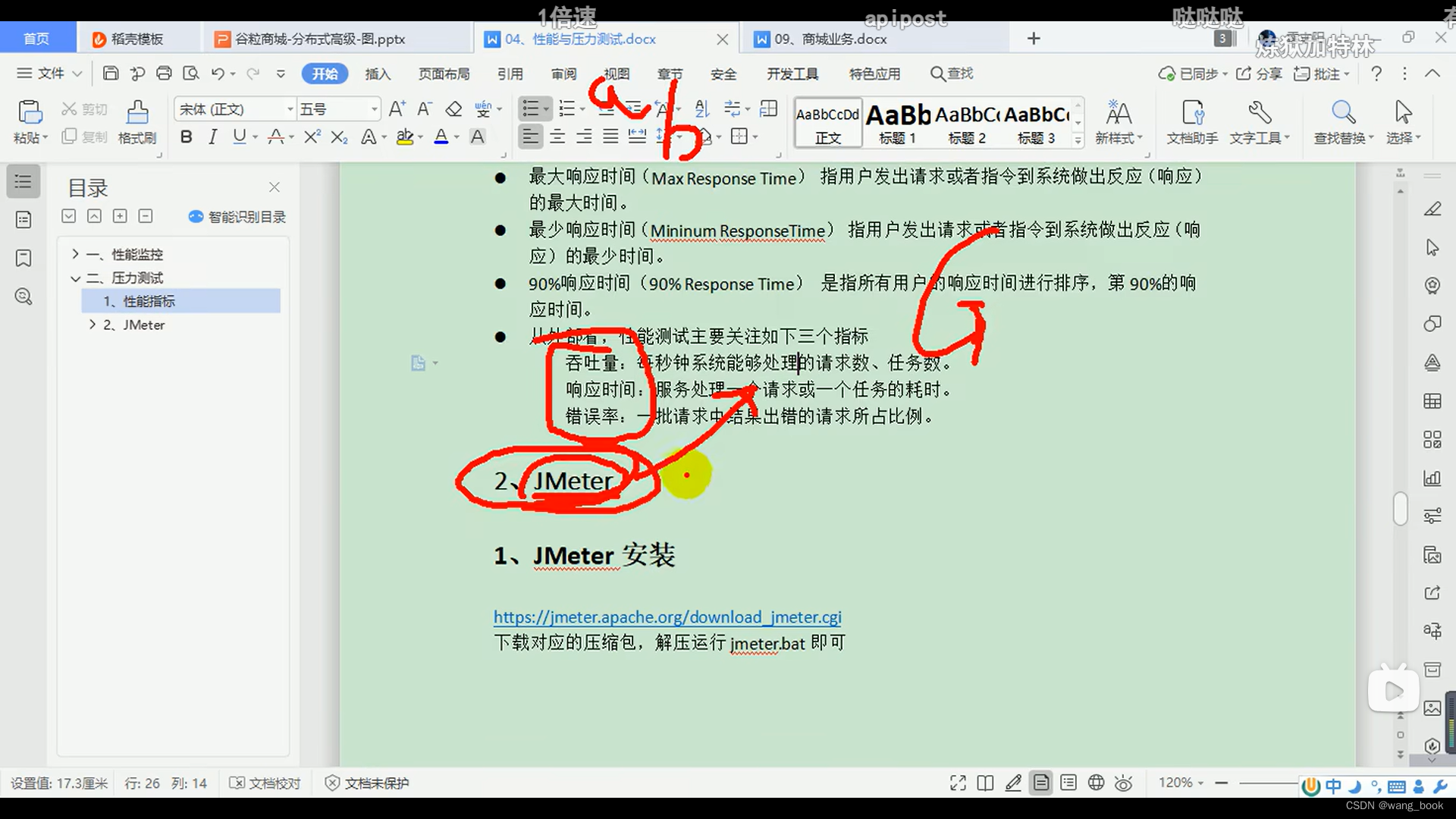Click 分享 share button
The width and height of the screenshot is (1456, 819).
[x=1260, y=74]
